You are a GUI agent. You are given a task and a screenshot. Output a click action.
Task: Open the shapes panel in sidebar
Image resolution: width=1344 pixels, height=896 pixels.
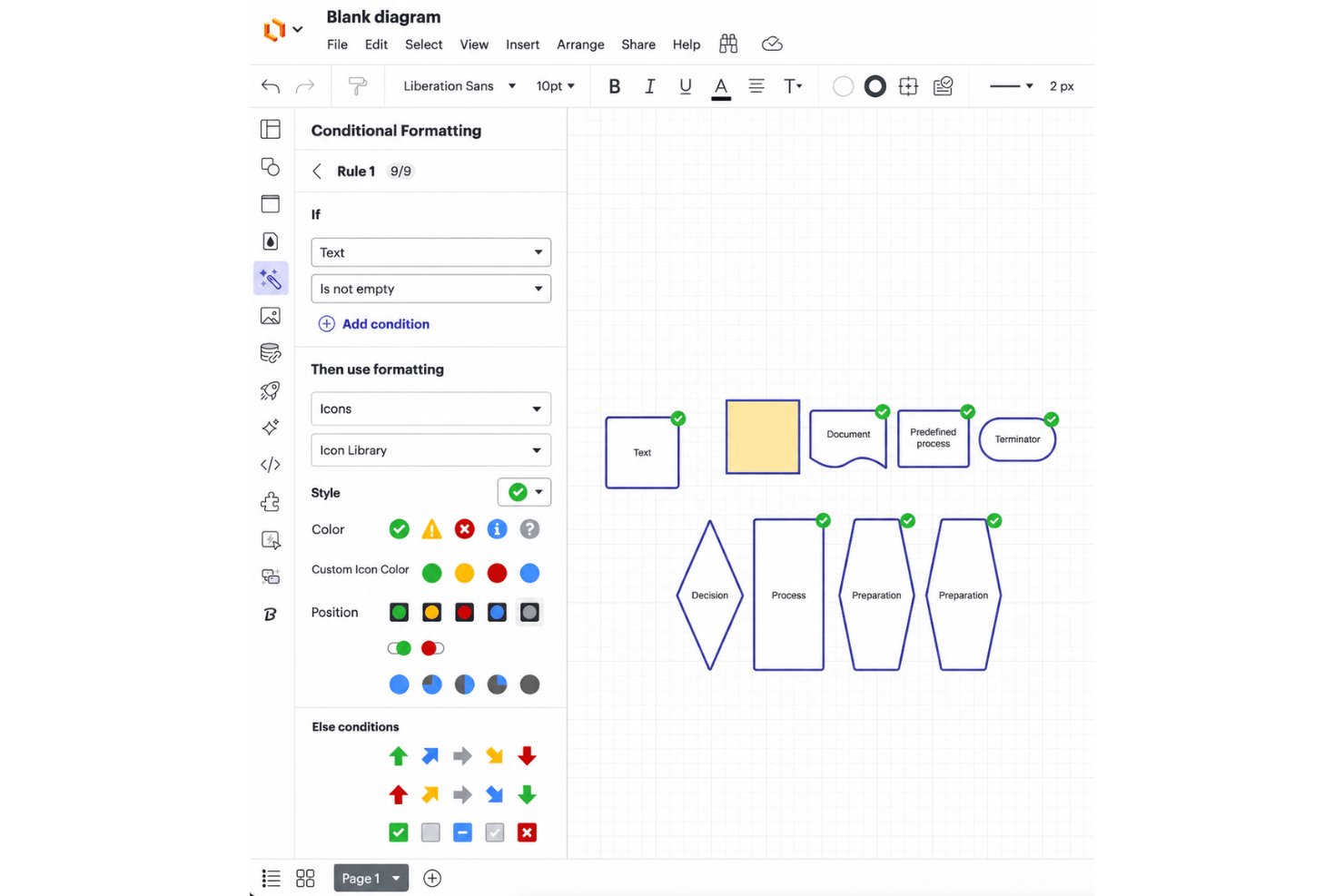tap(271, 167)
